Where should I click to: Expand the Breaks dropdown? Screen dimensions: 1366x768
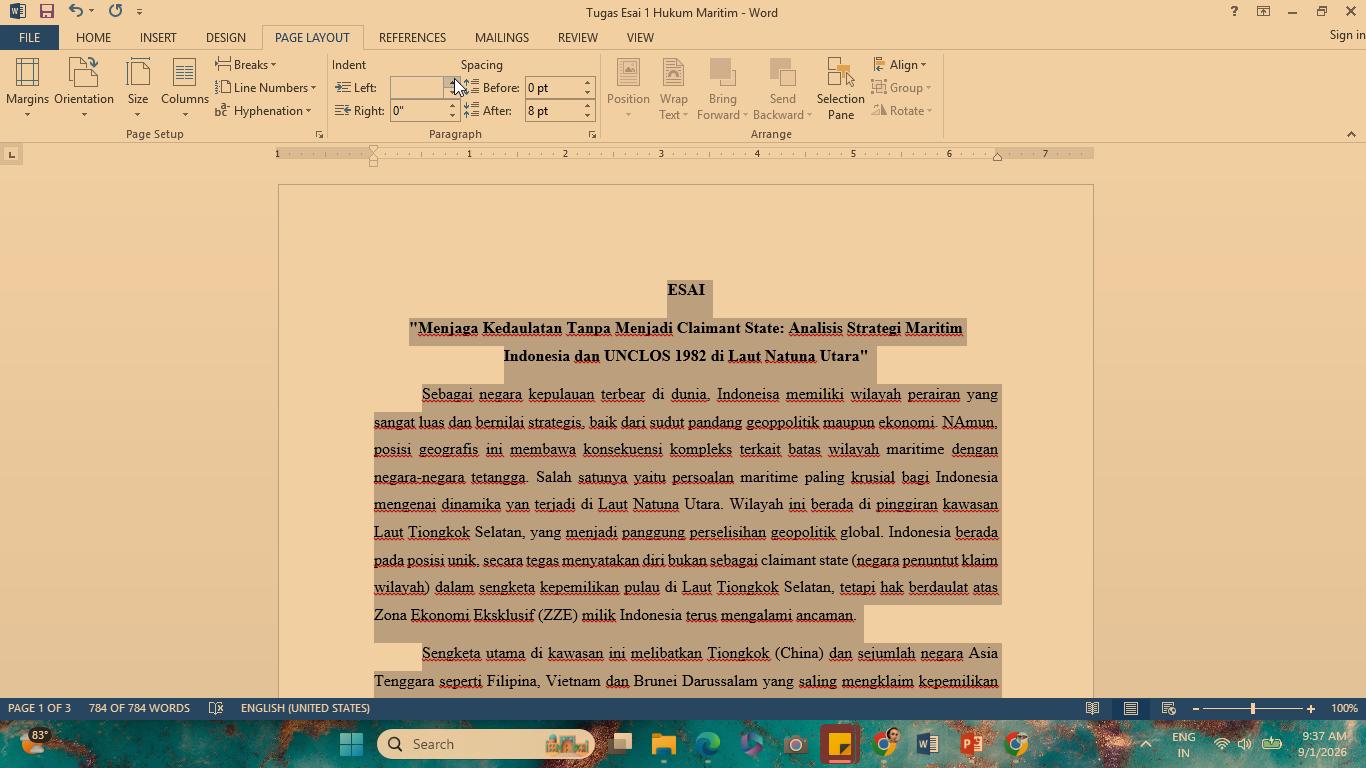pos(246,65)
